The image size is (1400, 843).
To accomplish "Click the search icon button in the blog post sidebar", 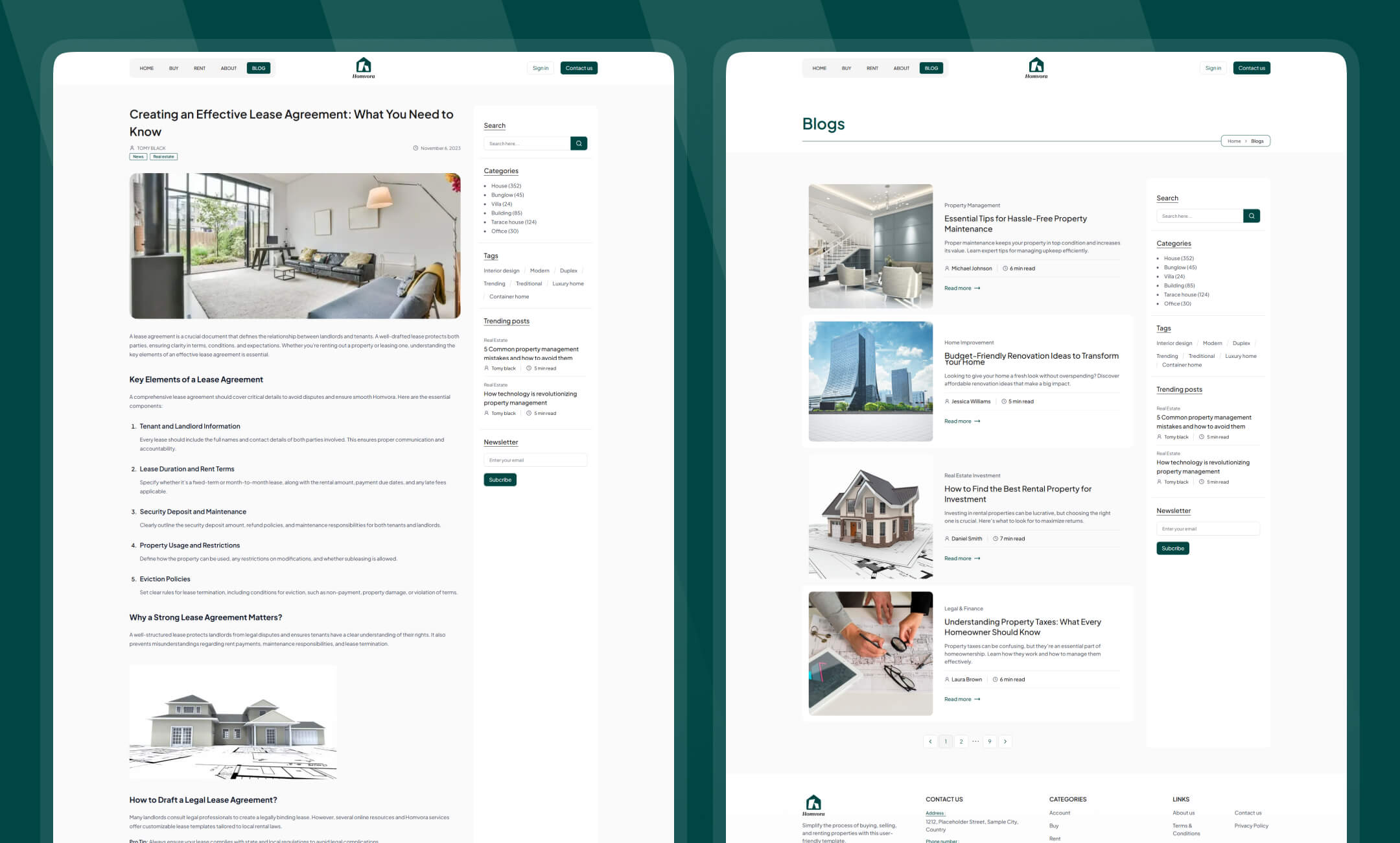I will (x=579, y=143).
